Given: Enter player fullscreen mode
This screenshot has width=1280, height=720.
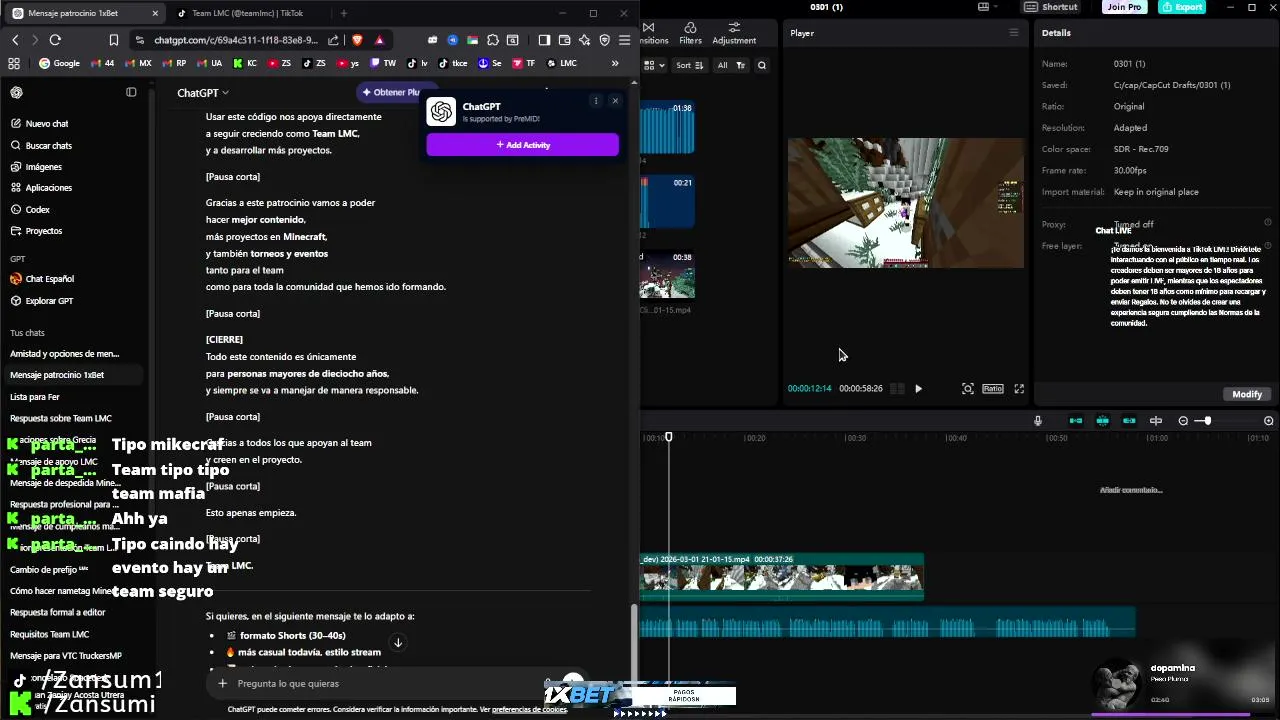Looking at the screenshot, I should [1019, 388].
